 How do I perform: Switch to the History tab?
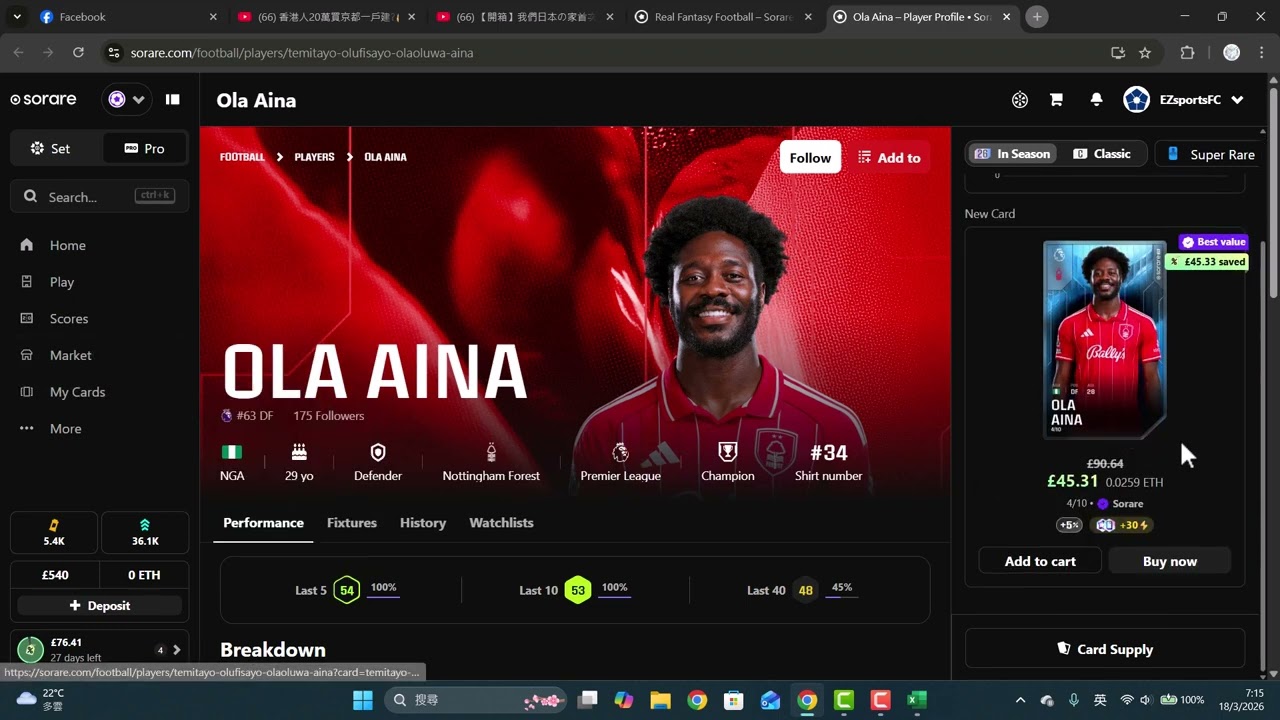[x=423, y=523]
